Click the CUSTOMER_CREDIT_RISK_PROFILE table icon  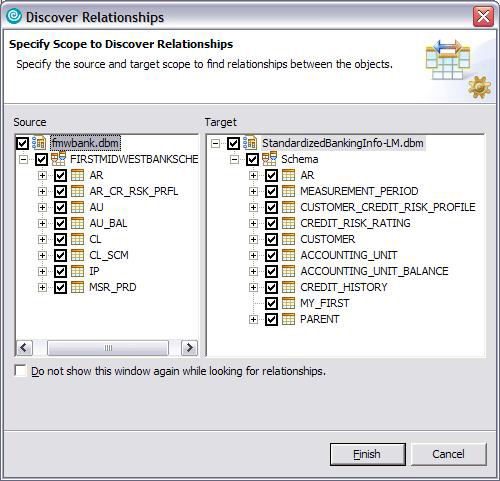[289, 207]
